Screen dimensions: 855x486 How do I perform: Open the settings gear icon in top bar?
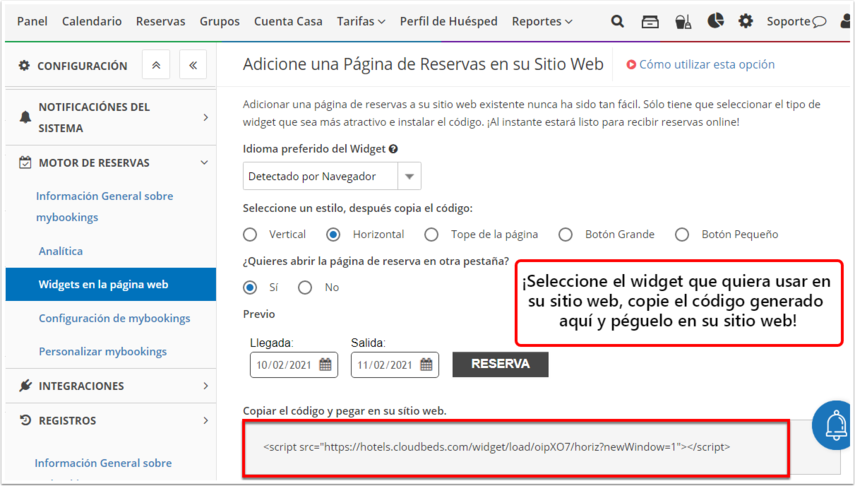pos(745,21)
